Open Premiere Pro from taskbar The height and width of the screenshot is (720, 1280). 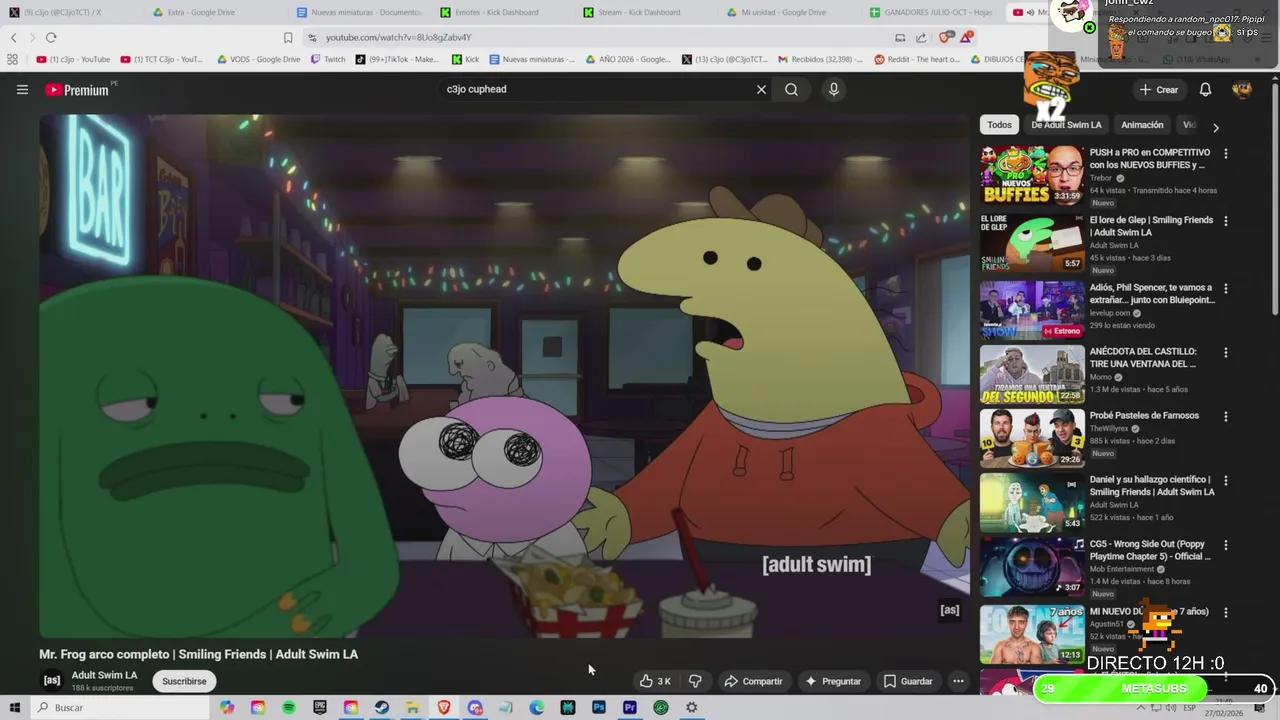tap(630, 707)
